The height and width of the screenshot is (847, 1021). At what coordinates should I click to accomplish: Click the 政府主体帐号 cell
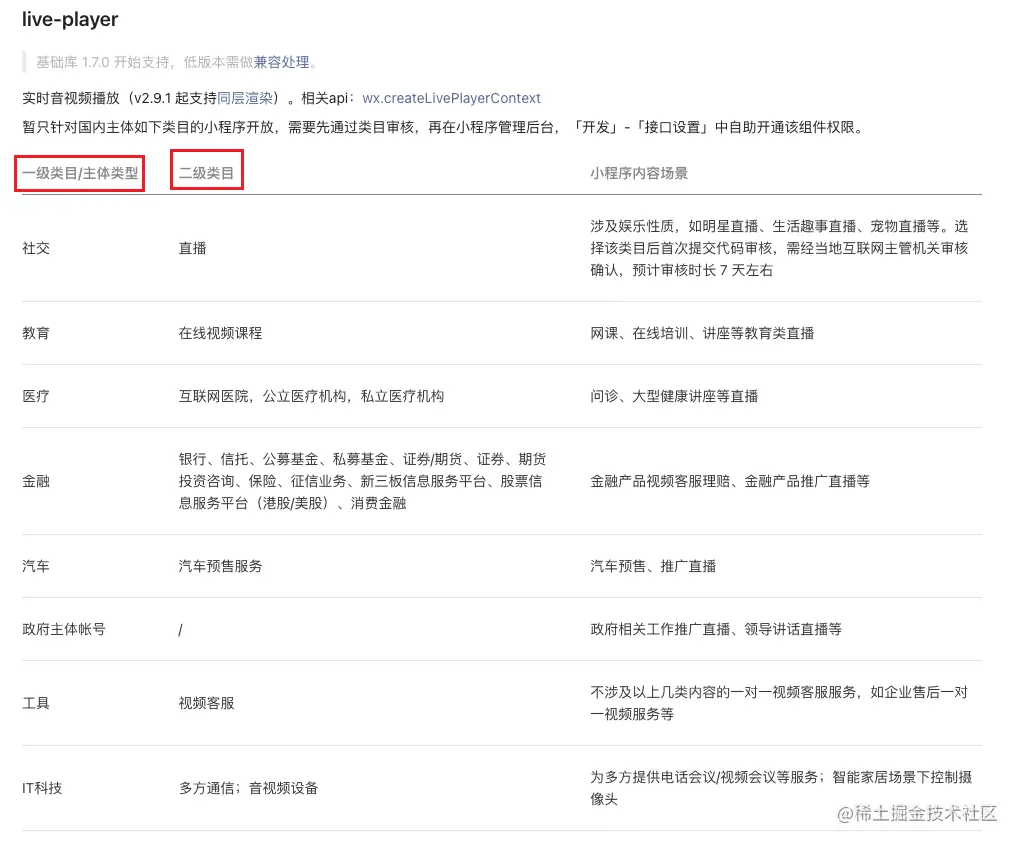(64, 630)
